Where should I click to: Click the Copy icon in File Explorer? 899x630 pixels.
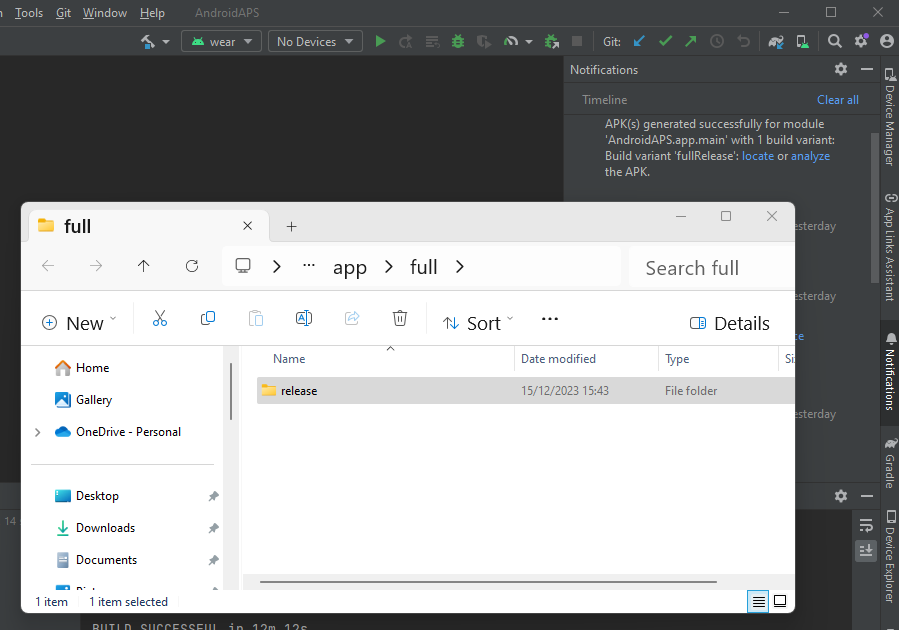point(208,318)
